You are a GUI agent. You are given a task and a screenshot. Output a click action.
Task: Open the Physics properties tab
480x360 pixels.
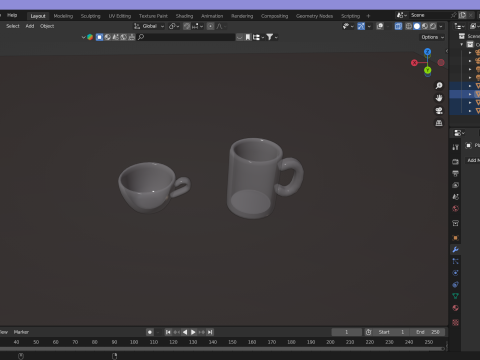coord(455,273)
